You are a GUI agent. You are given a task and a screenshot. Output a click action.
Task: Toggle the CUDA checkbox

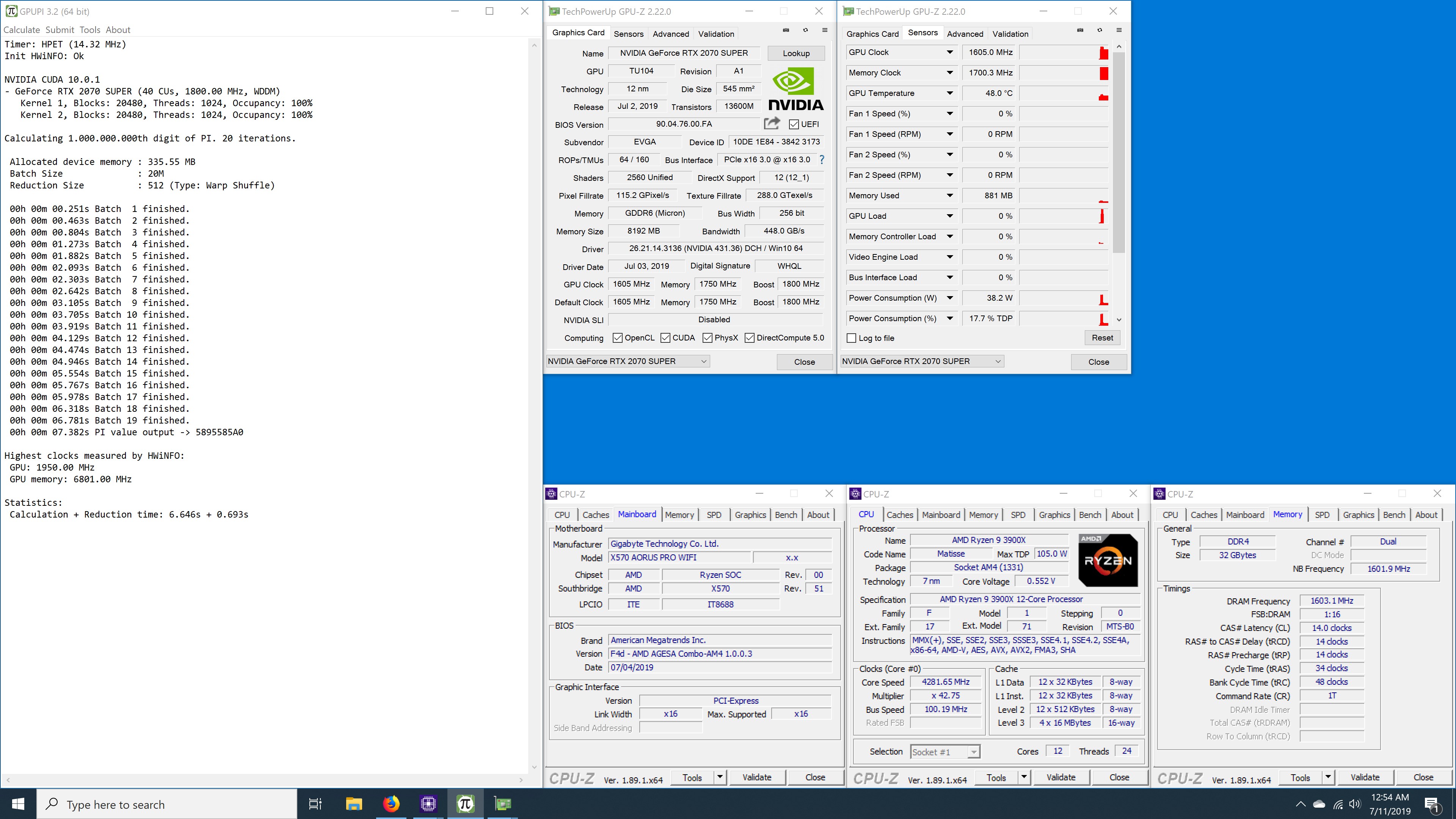click(665, 338)
